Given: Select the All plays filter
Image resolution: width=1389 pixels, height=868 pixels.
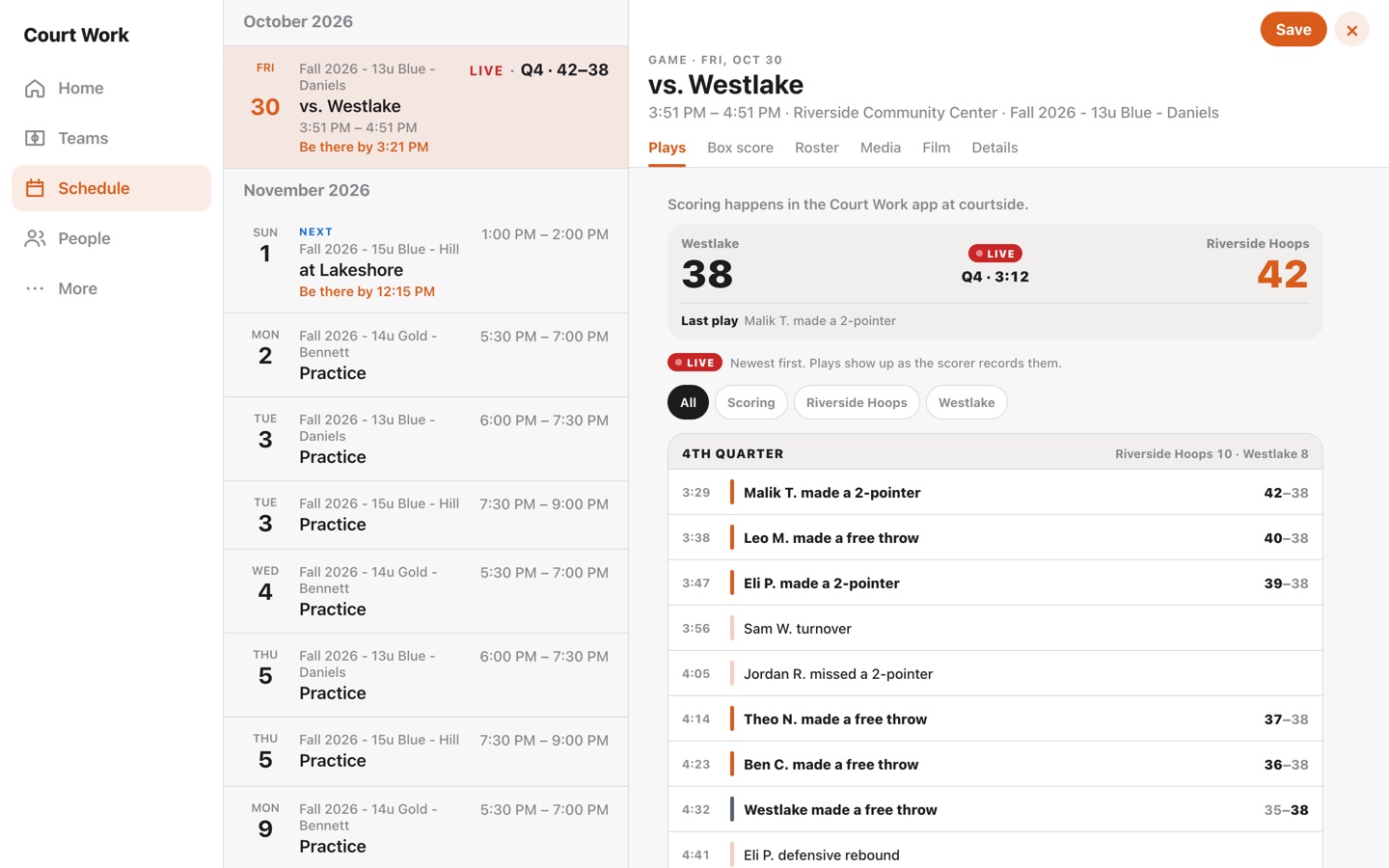Looking at the screenshot, I should (688, 402).
